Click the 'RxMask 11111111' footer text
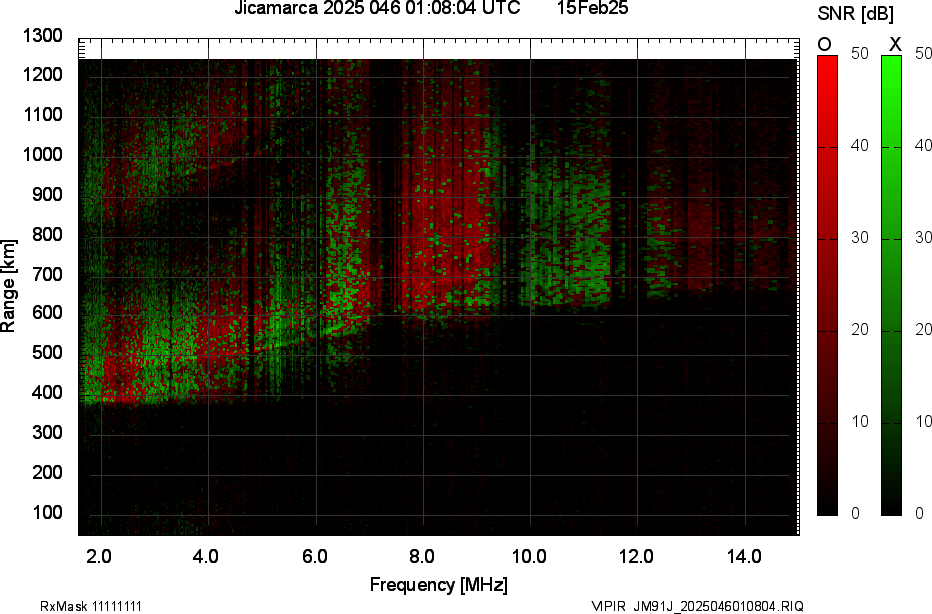Viewport: 932px width, 614px height. (91, 606)
